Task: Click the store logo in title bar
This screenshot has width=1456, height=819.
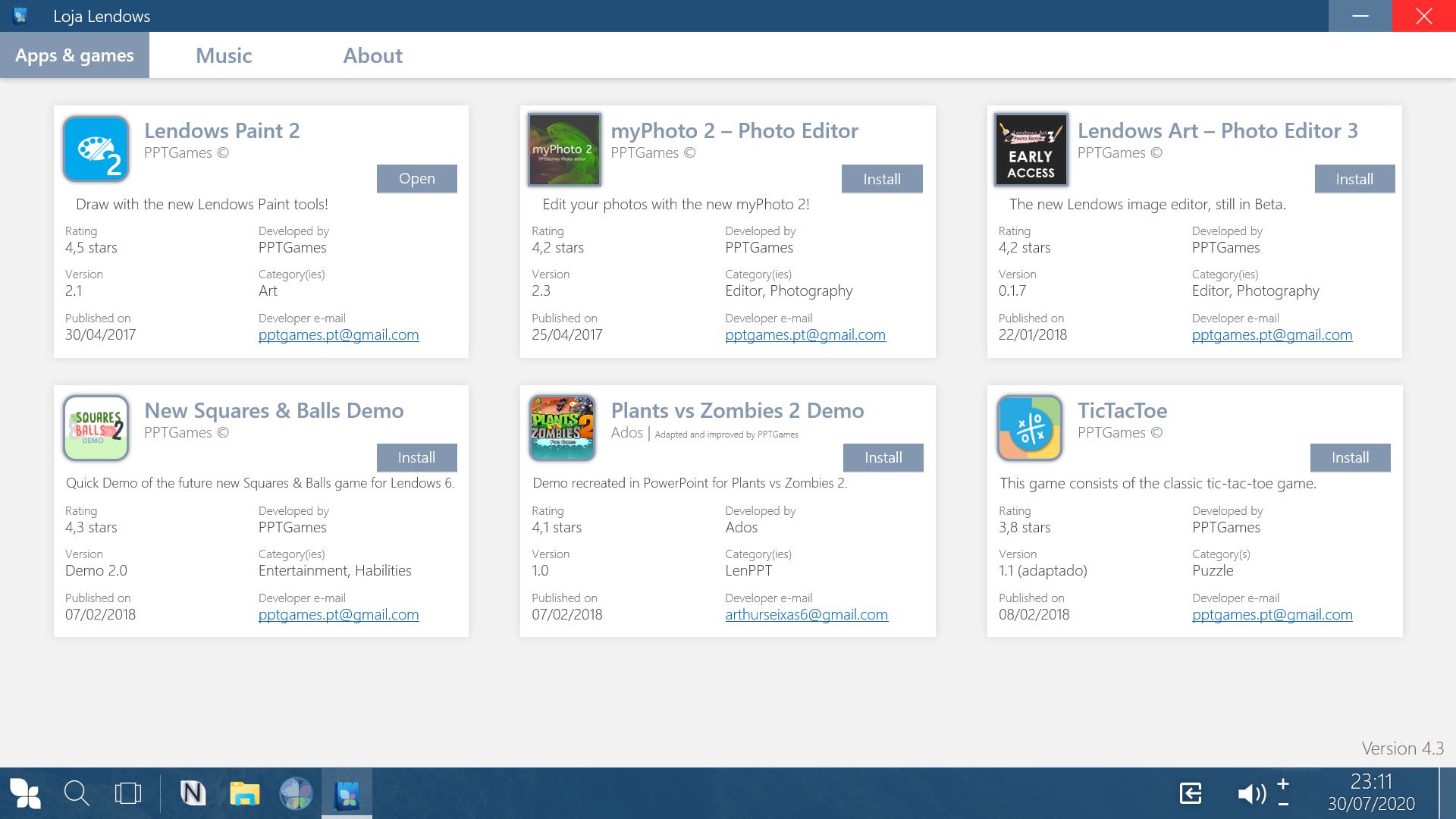Action: pos(20,15)
